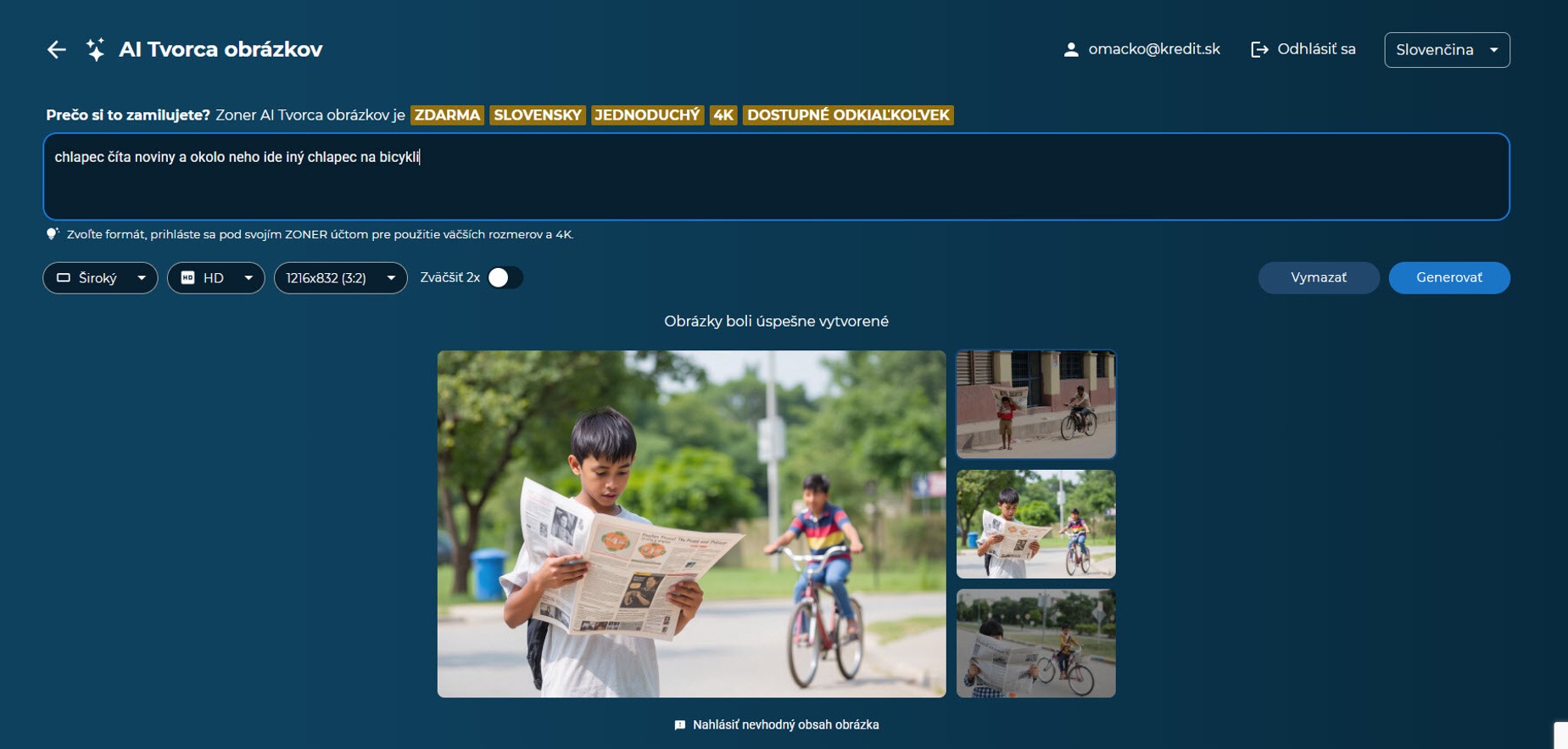Click the HD quality icon
Image resolution: width=1568 pixels, height=749 pixels.
click(x=188, y=278)
